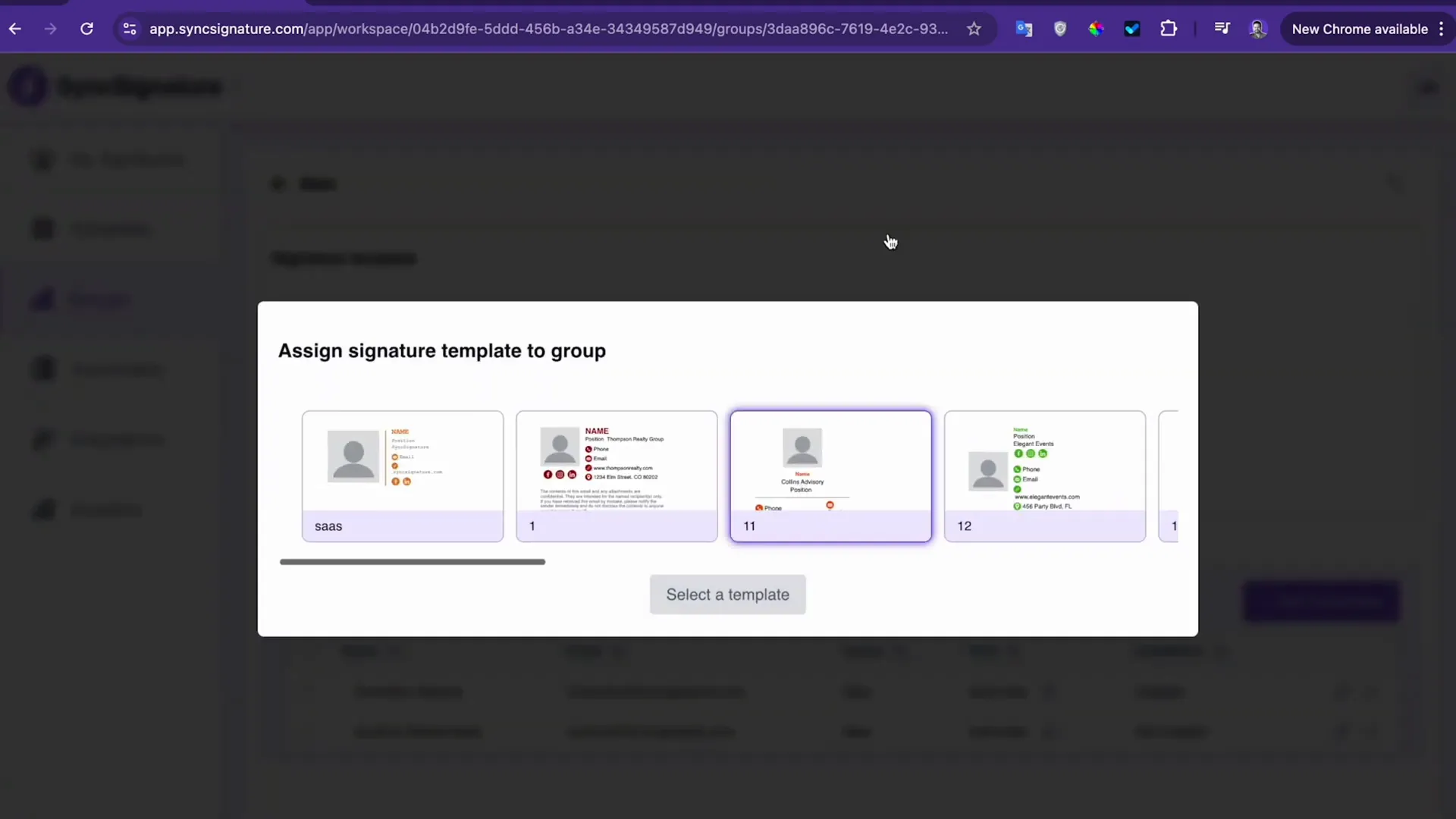Go back to the previous page
1456x819 pixels.
click(x=15, y=29)
